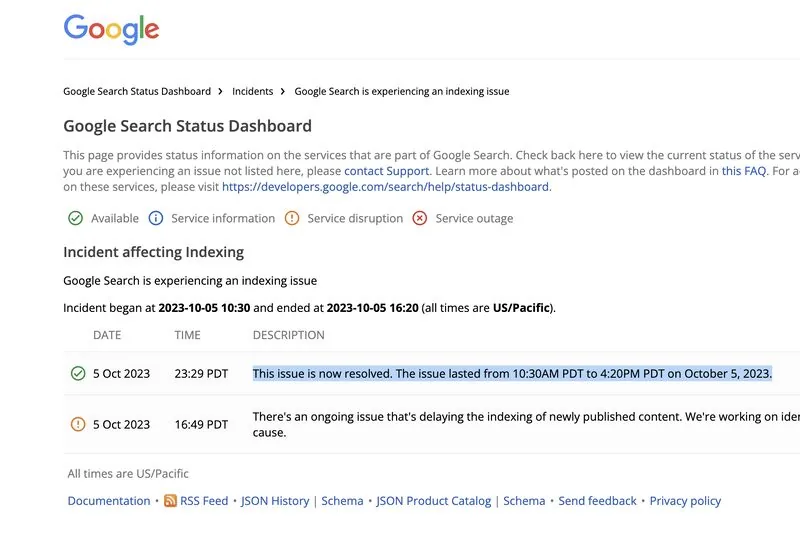Click chevron after Incidents breadcrumb
Screen dimensions: 800x551
283,91
